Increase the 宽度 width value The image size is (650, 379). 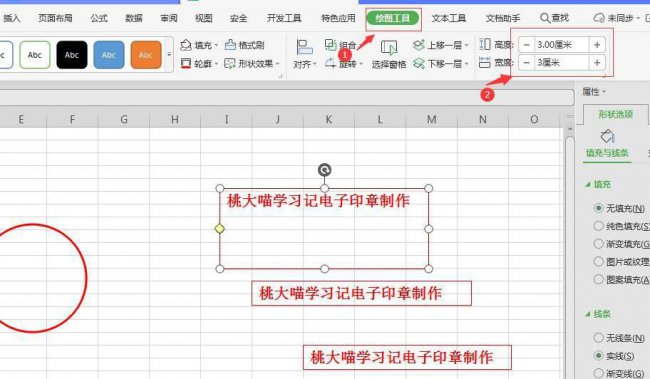click(597, 63)
